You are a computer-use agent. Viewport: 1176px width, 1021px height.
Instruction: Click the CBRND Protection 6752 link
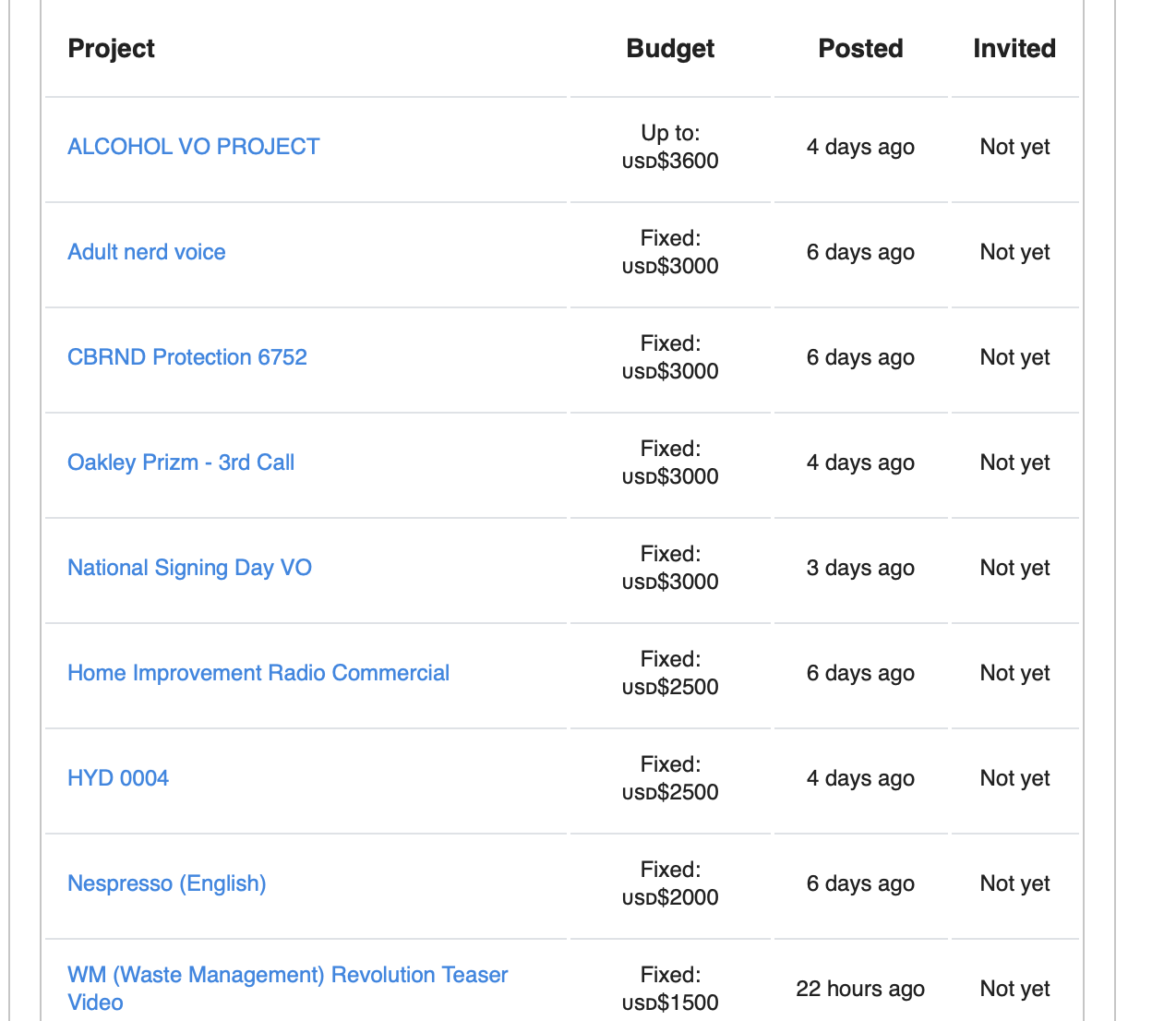pyautogui.click(x=186, y=357)
